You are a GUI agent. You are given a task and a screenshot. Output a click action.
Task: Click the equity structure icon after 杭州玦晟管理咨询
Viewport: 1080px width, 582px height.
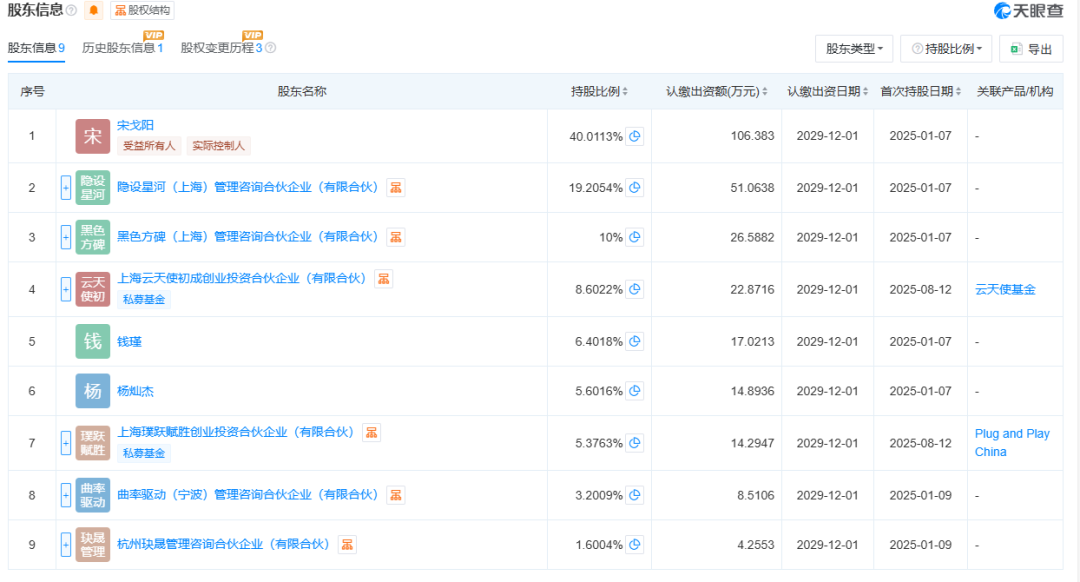point(347,545)
